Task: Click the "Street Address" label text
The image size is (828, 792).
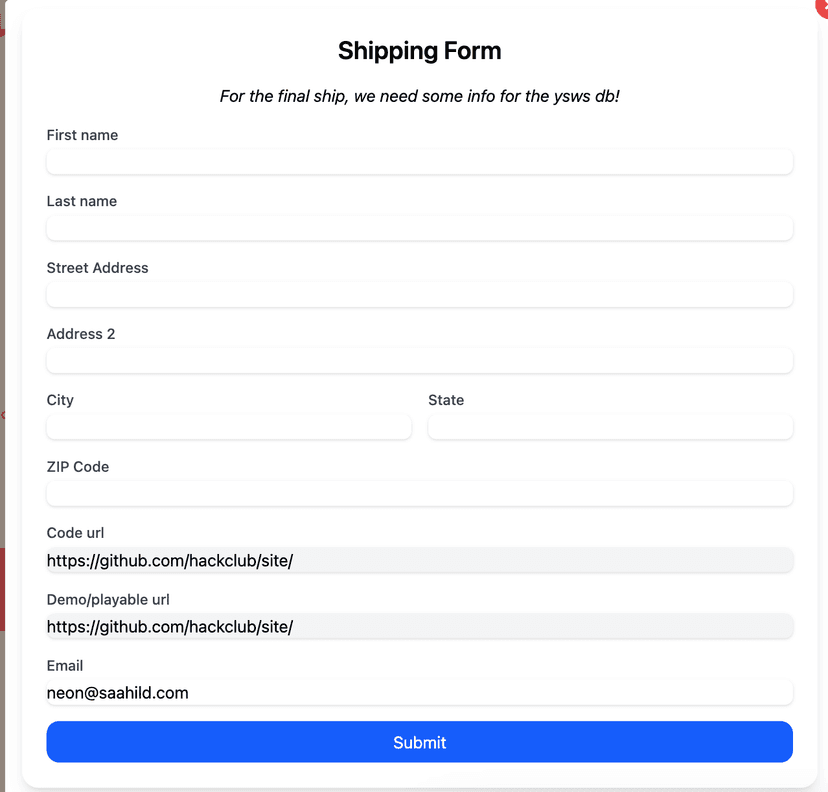Action: tap(97, 268)
